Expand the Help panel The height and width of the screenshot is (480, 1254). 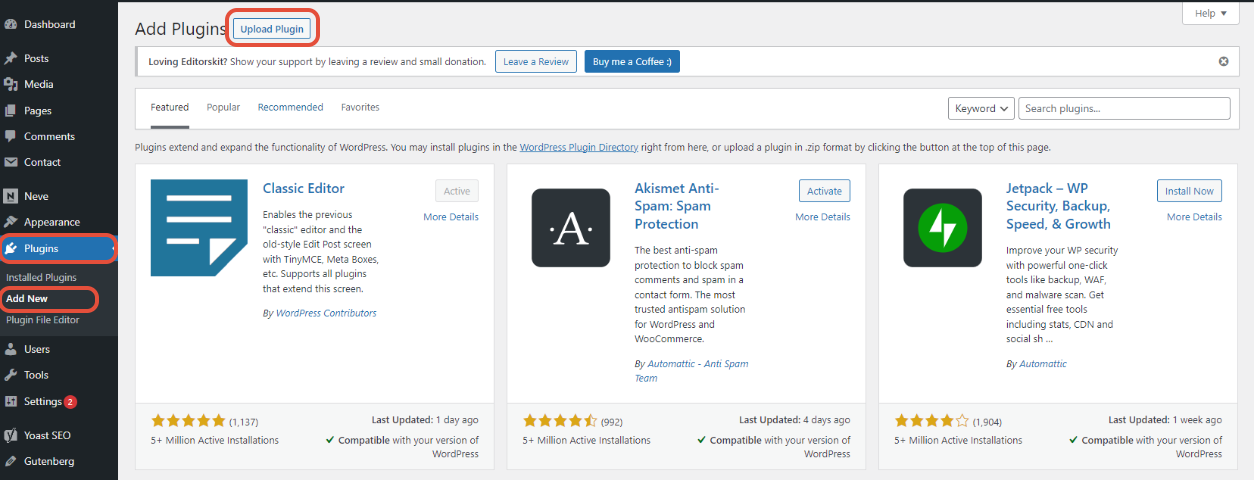click(x=1210, y=13)
